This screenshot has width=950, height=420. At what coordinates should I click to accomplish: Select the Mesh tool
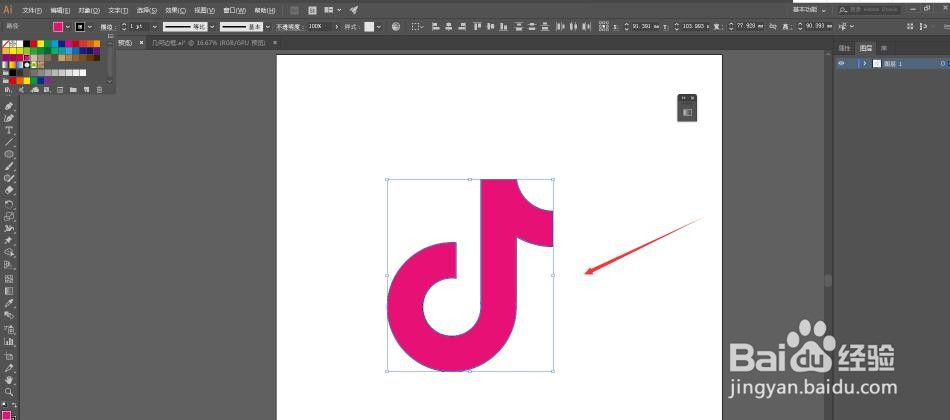pyautogui.click(x=8, y=279)
